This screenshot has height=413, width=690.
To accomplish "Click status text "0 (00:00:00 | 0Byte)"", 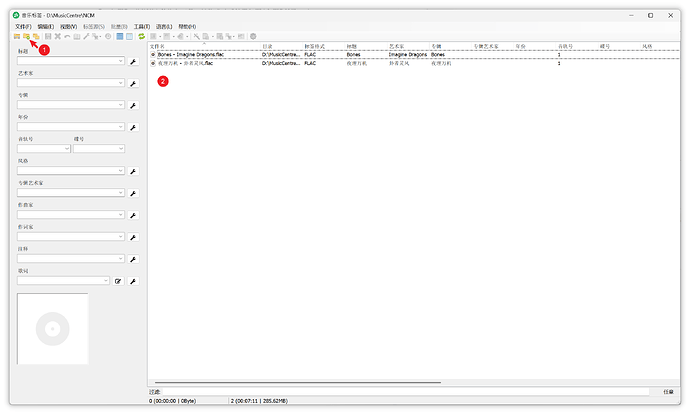I will (x=172, y=401).
